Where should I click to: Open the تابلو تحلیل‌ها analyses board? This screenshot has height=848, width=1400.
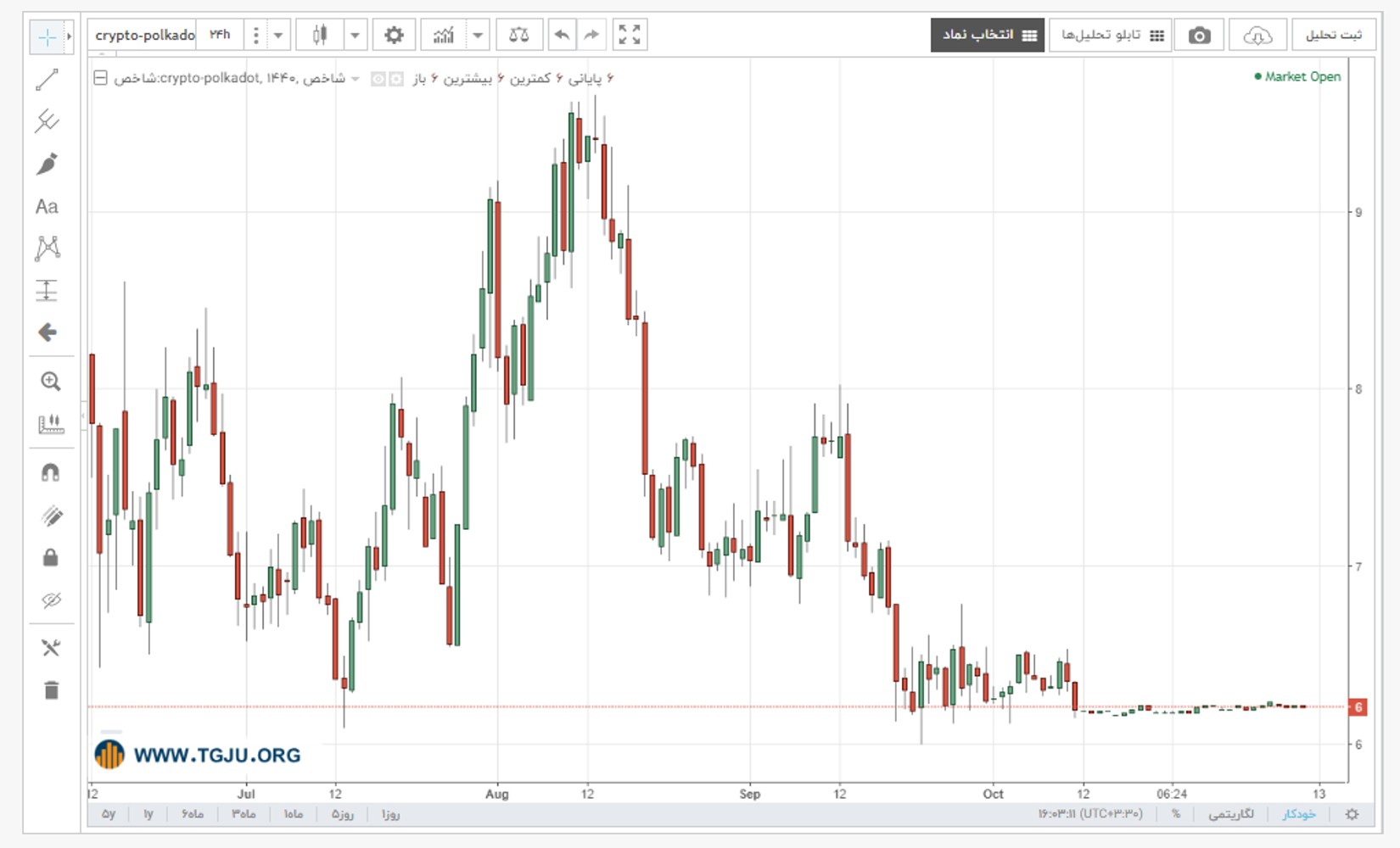click(1111, 36)
